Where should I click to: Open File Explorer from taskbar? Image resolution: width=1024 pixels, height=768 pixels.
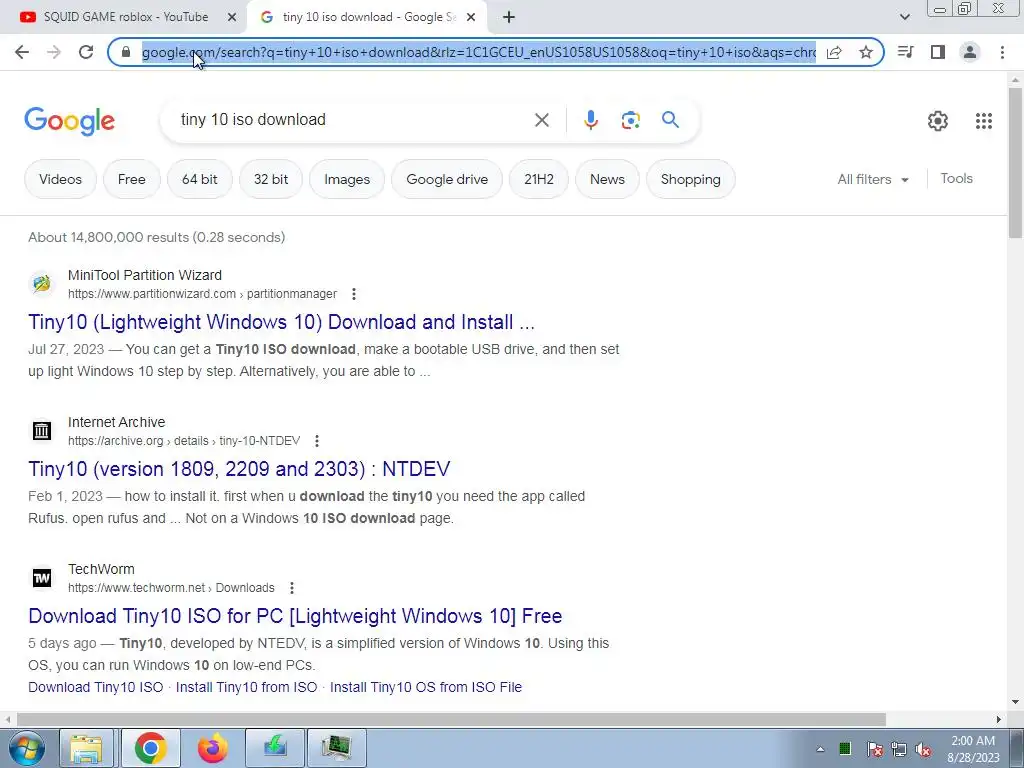pos(86,748)
